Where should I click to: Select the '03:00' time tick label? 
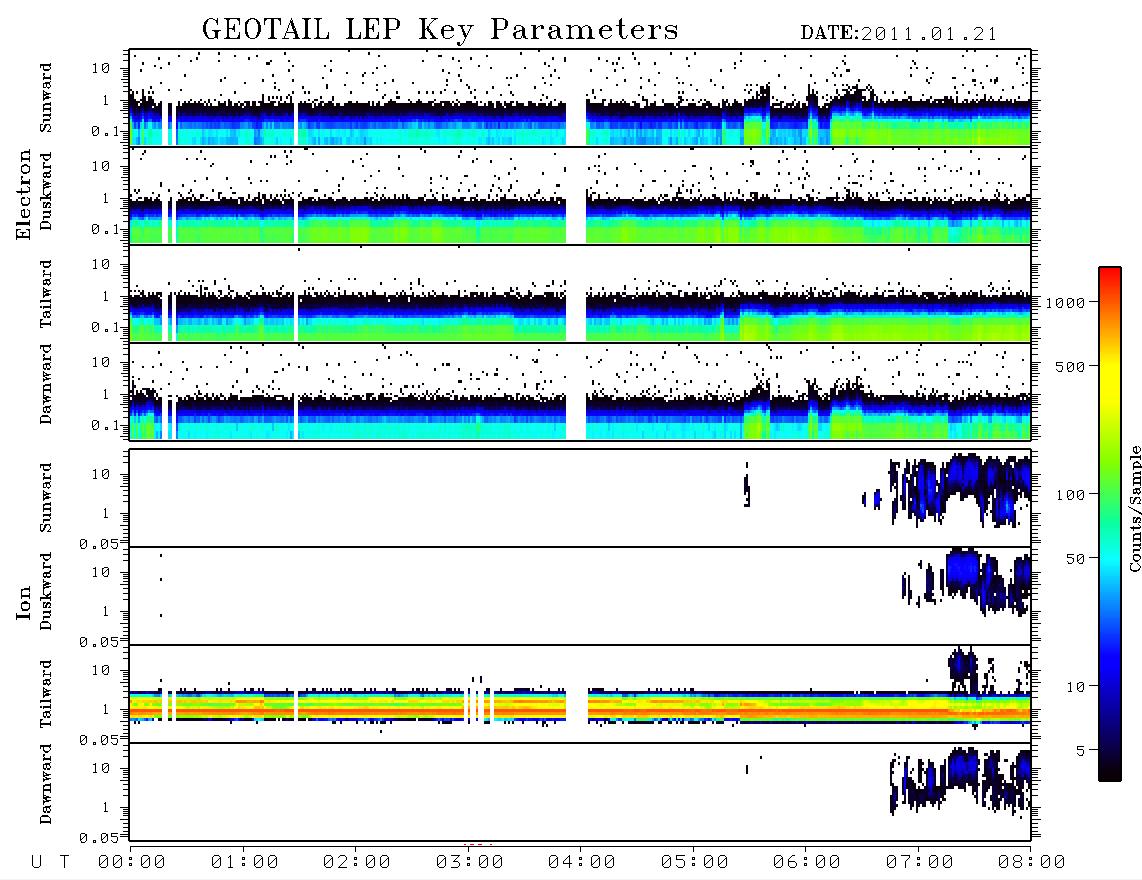(469, 863)
